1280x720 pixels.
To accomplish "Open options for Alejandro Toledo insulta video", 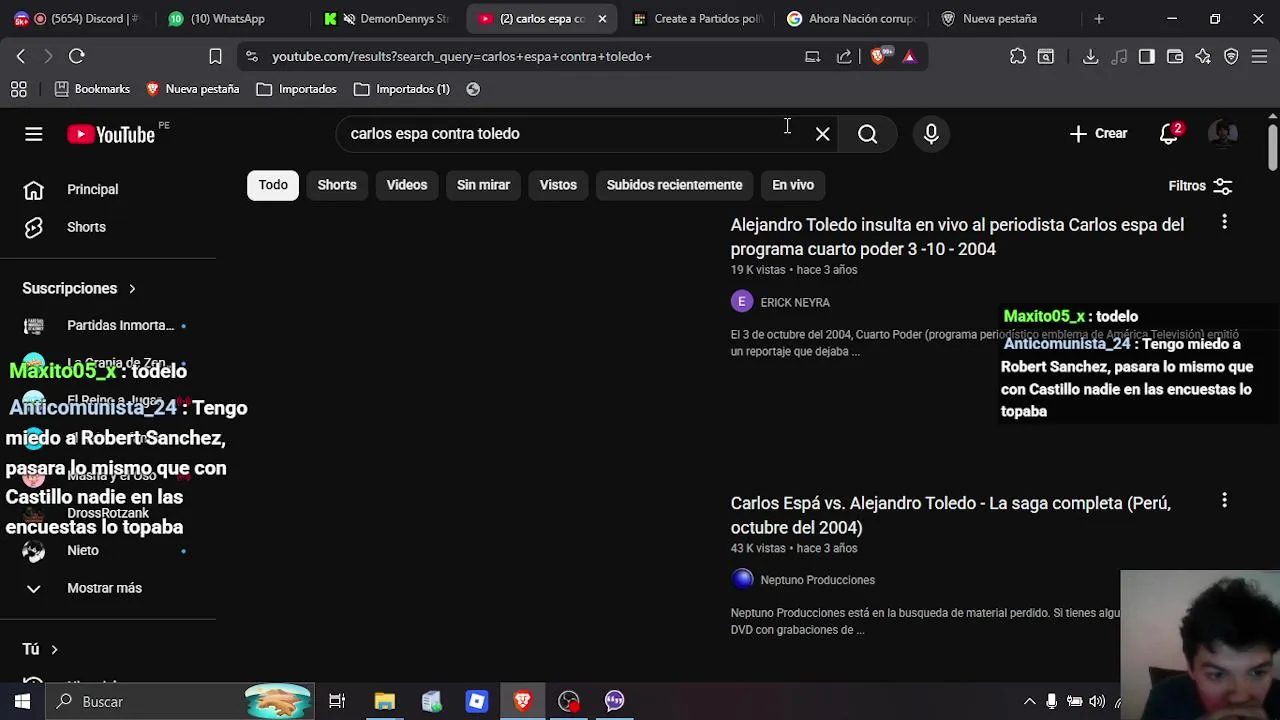I will click(x=1224, y=222).
